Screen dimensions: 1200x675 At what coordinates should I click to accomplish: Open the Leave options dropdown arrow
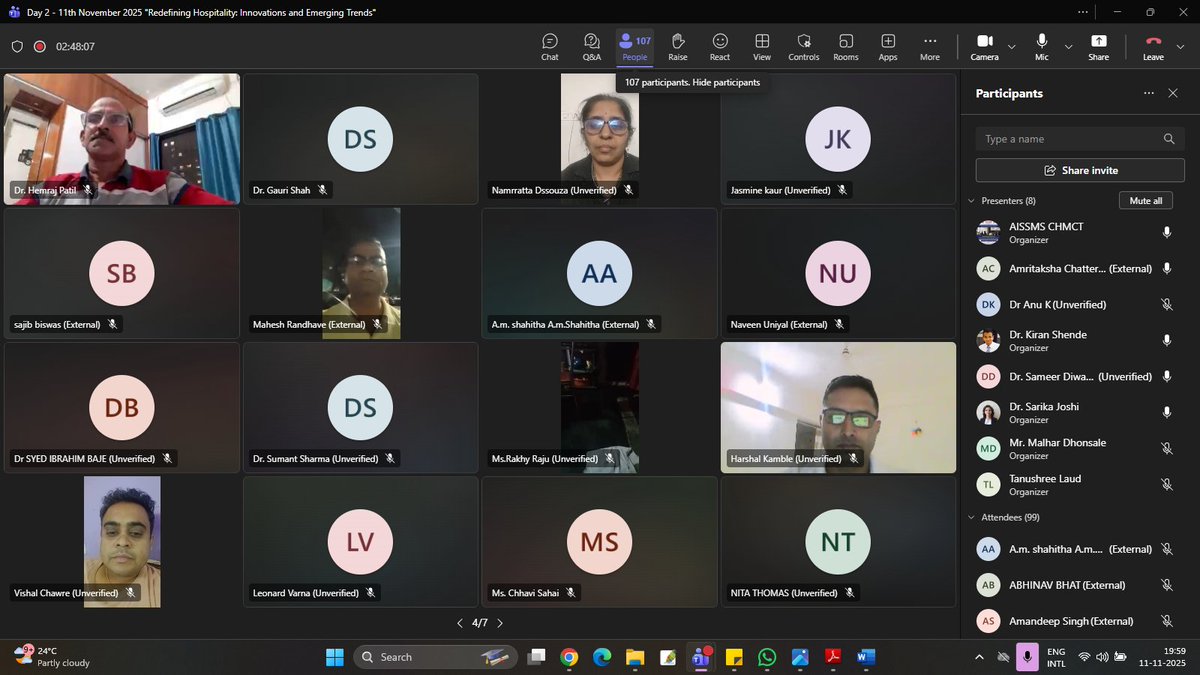[x=1182, y=46]
